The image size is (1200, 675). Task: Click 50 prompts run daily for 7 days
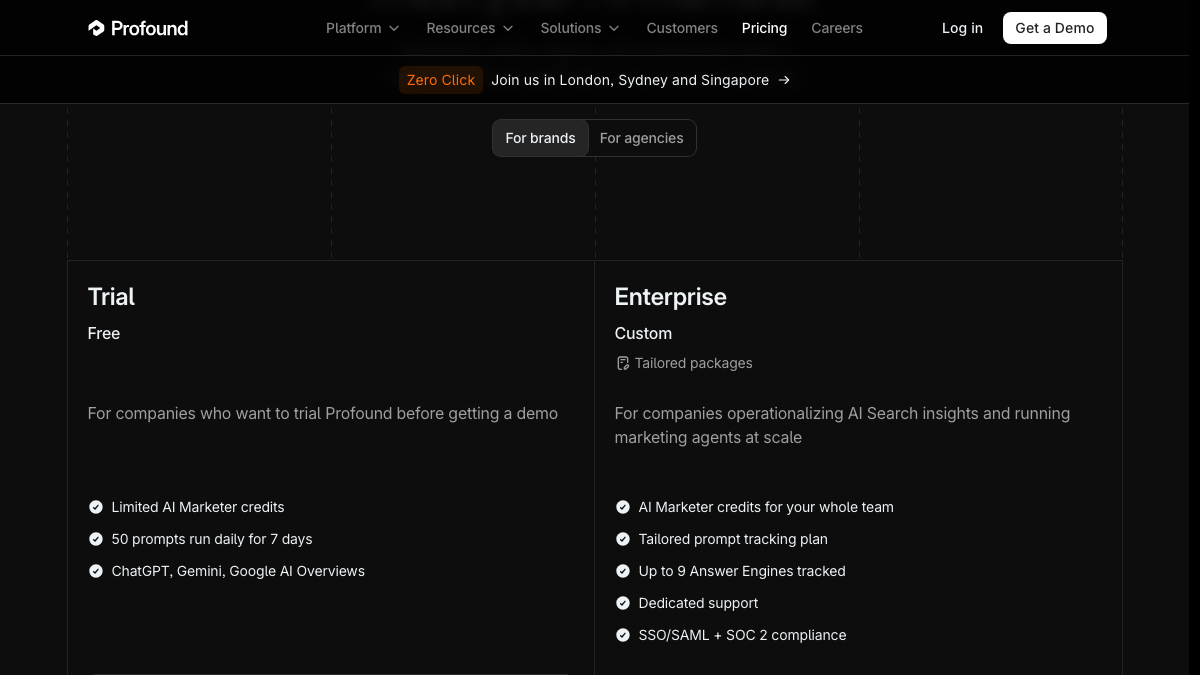212,539
